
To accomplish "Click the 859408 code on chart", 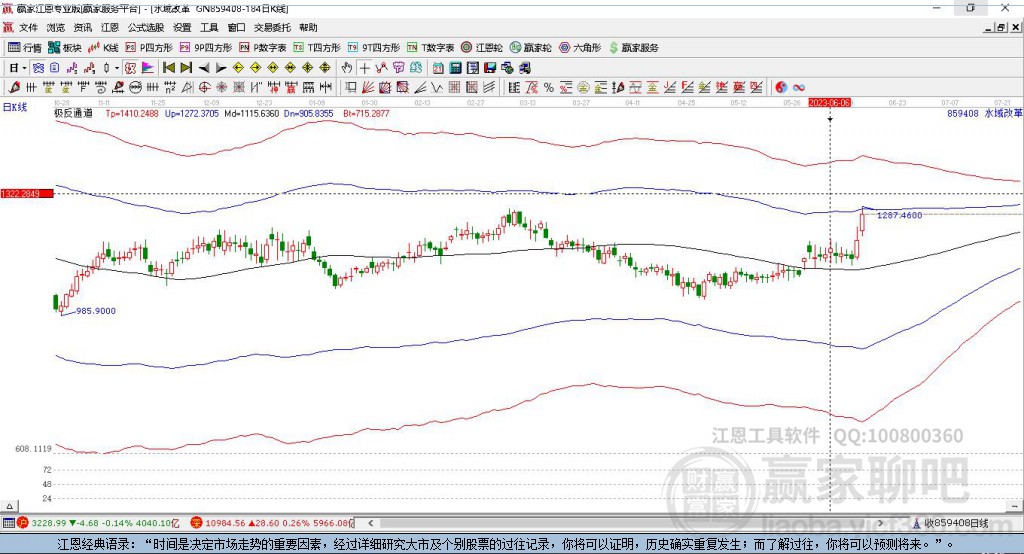I will coord(963,113).
